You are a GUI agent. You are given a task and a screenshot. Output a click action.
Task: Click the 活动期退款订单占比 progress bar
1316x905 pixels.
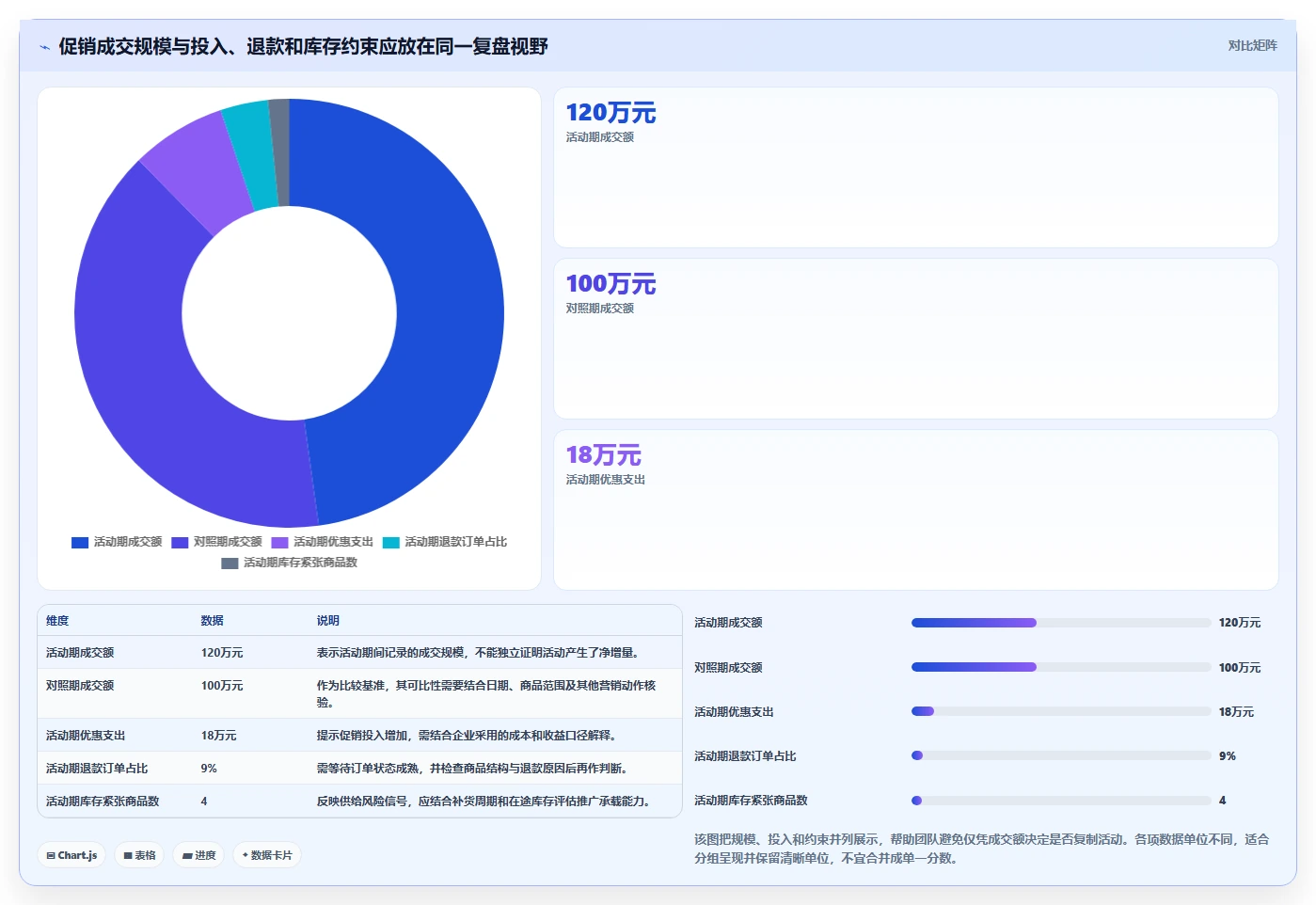[x=1061, y=755]
